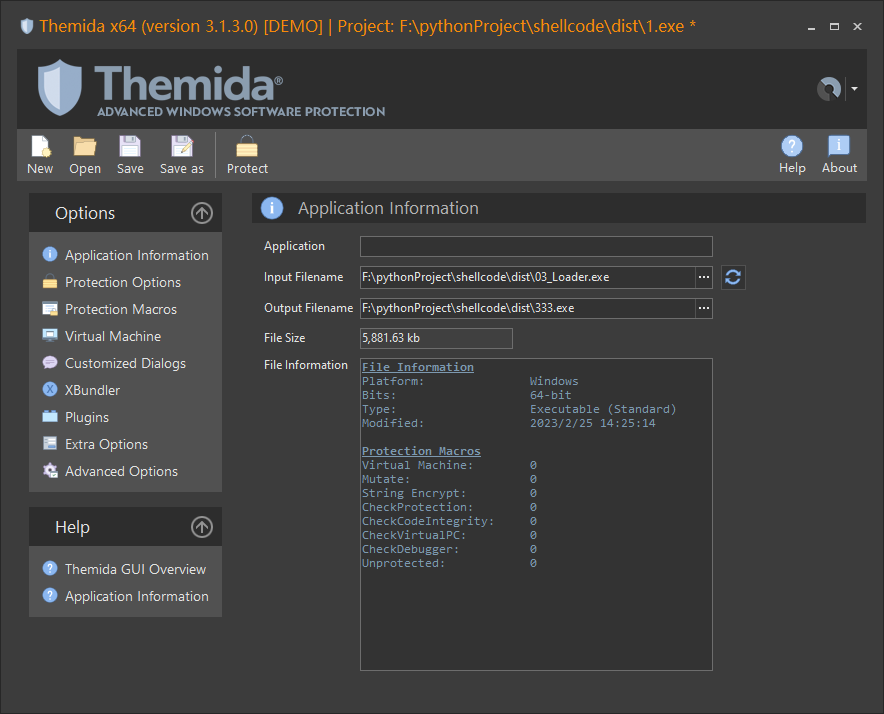Viewport: 884px width, 714px height.
Task: Open Help from the toolbar question icon
Action: point(792,146)
